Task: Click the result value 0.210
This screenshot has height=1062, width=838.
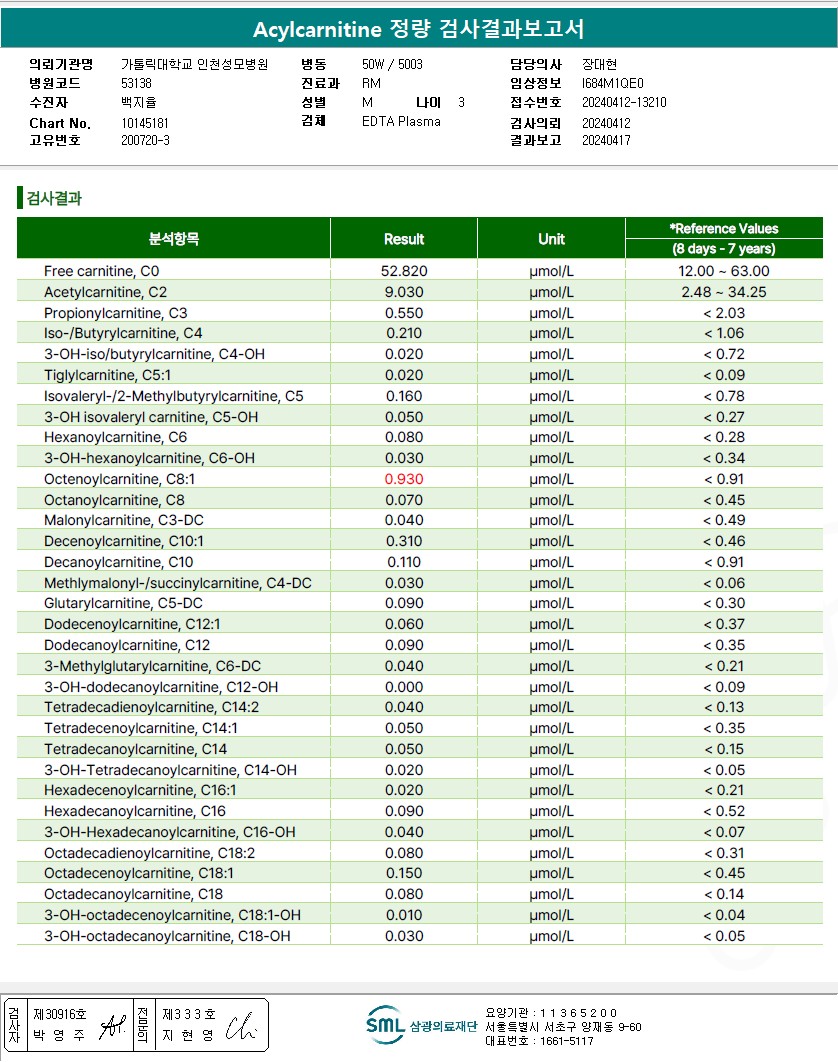Action: pos(404,333)
